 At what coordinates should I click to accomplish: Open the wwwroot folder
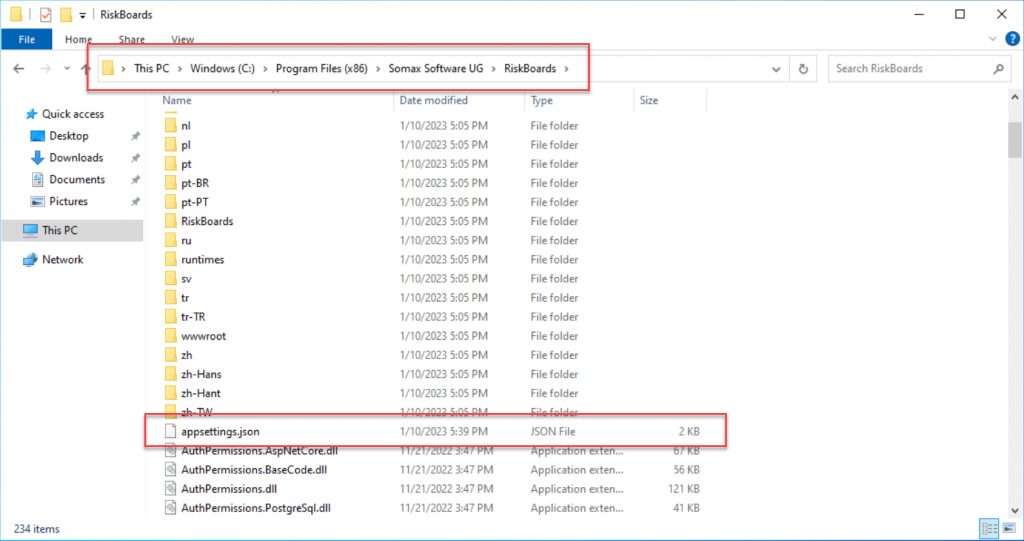click(x=203, y=336)
